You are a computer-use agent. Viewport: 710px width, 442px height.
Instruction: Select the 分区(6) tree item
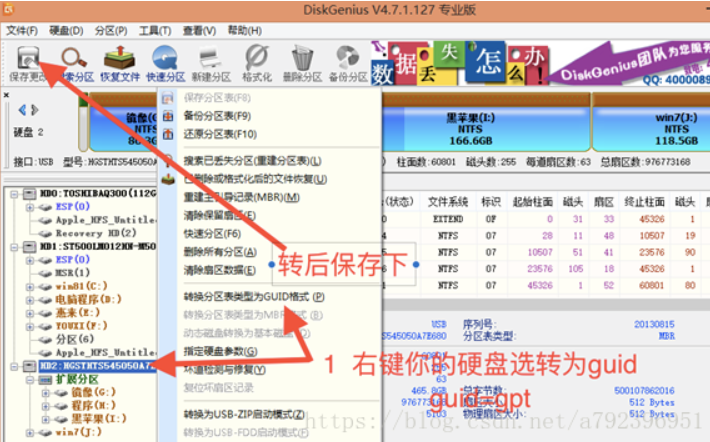pyautogui.click(x=75, y=339)
